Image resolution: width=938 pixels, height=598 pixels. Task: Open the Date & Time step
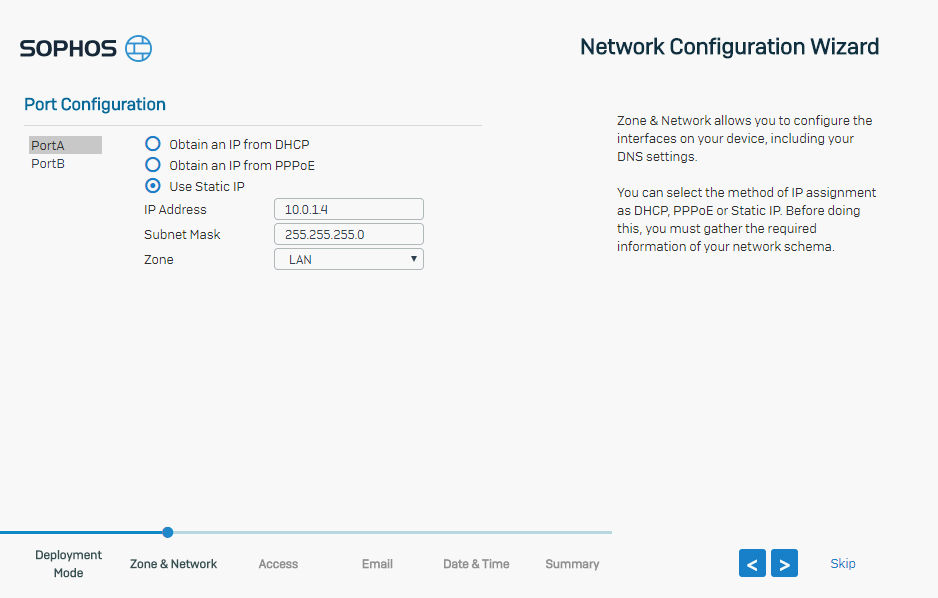[x=476, y=564]
